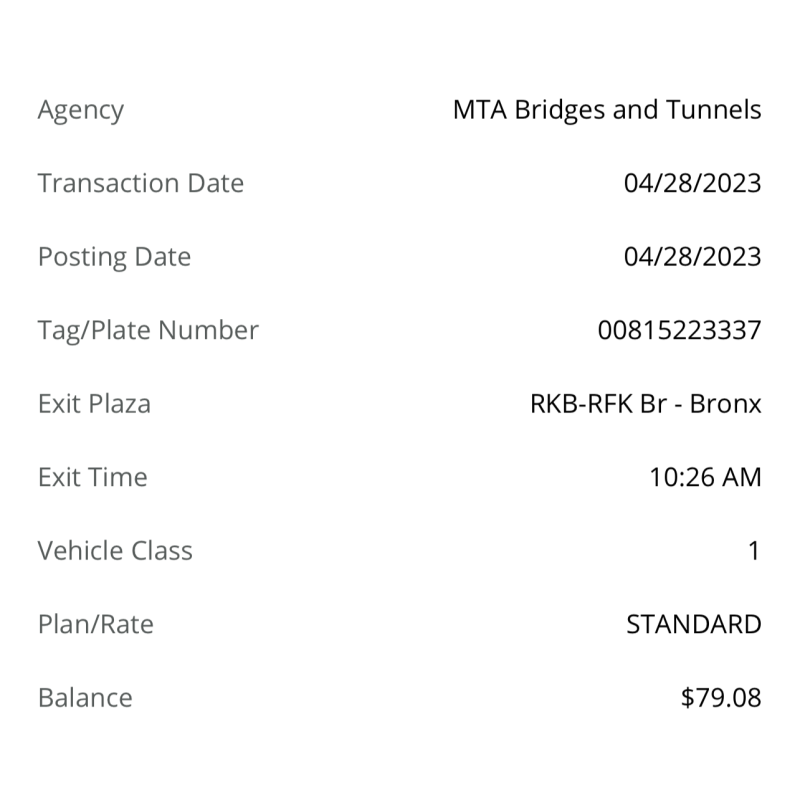Select the Transaction Date label
Viewport: 800px width, 800px height.
pyautogui.click(x=141, y=183)
